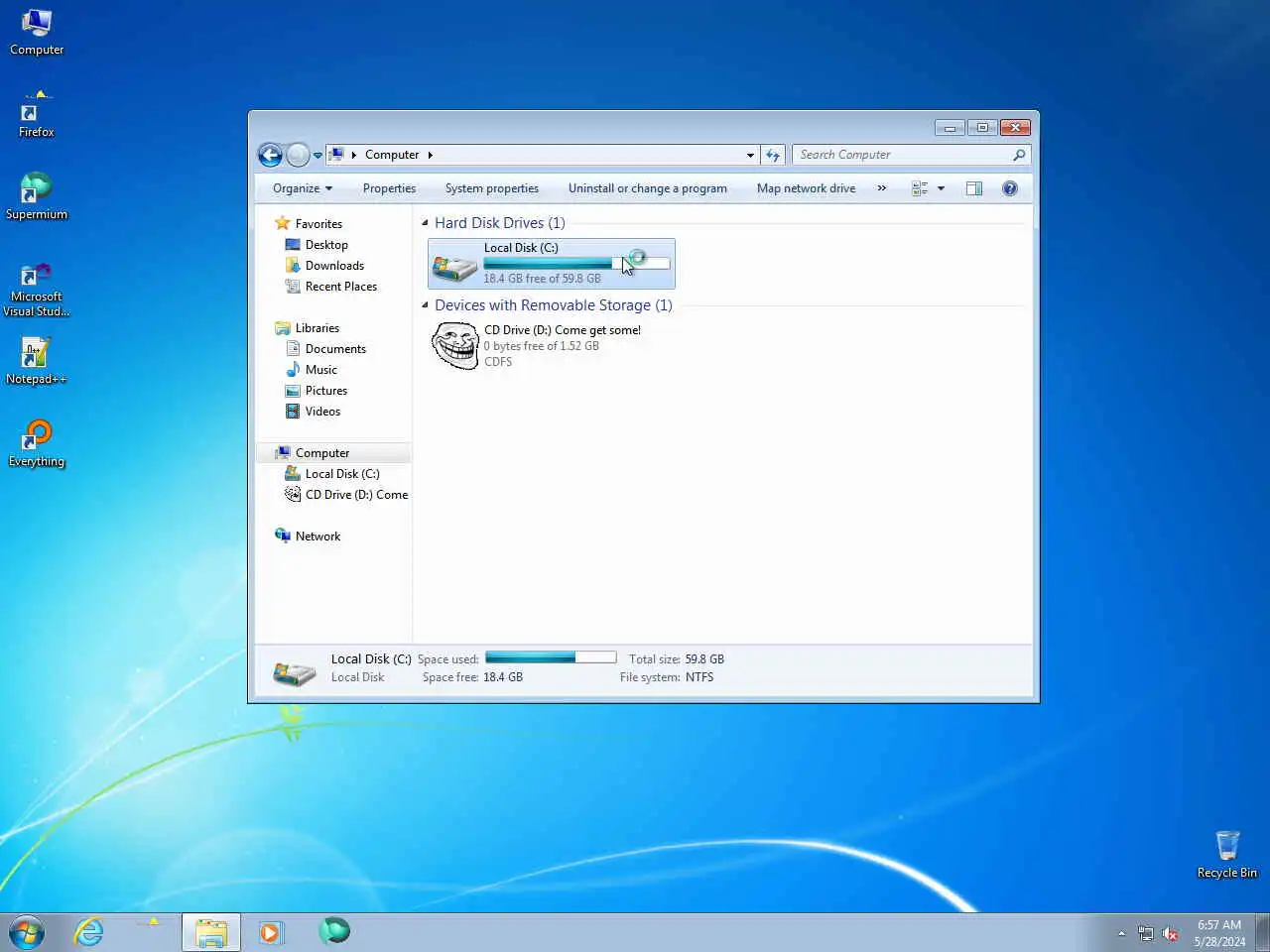Open the Organize menu

(x=303, y=188)
